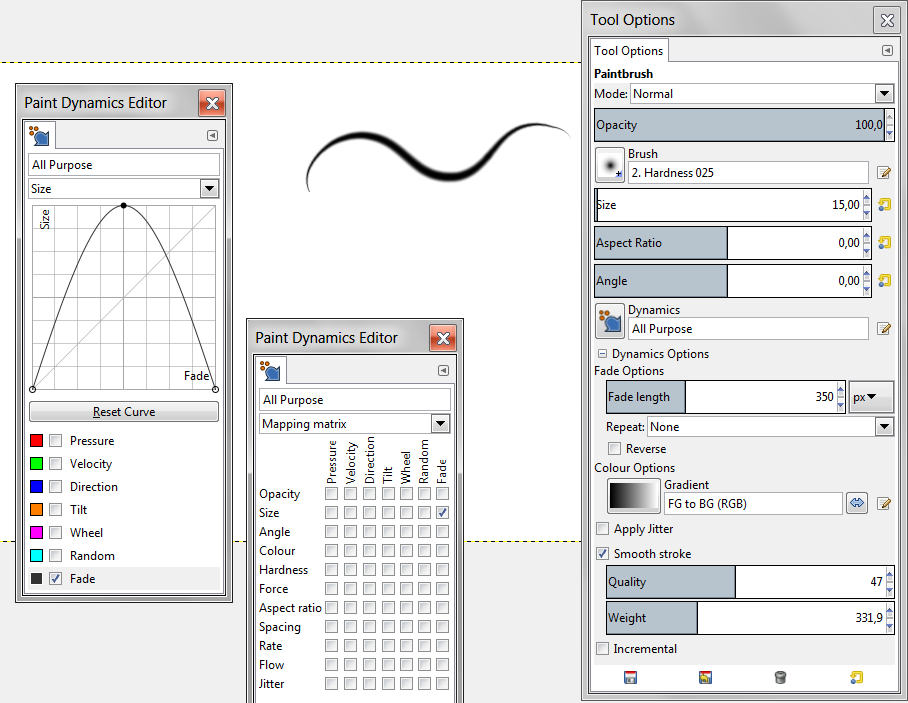
Task: Select the Tool Options tab
Action: (629, 51)
